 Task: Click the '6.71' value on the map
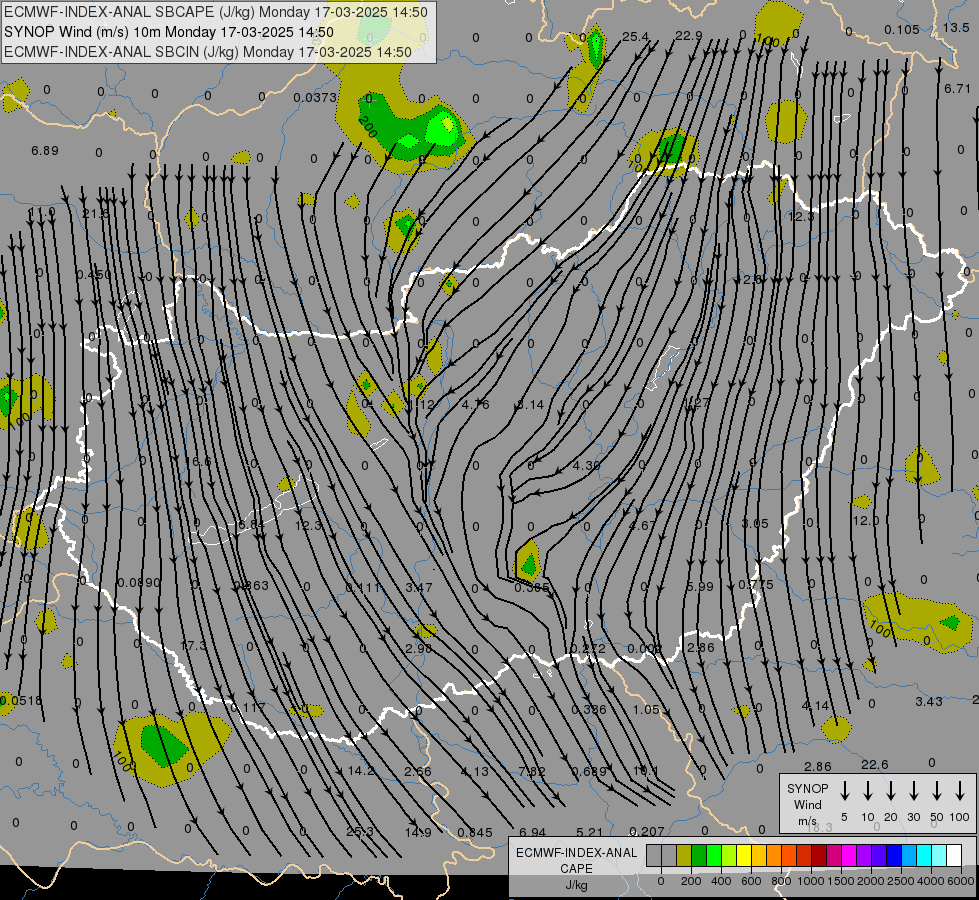coord(957,89)
